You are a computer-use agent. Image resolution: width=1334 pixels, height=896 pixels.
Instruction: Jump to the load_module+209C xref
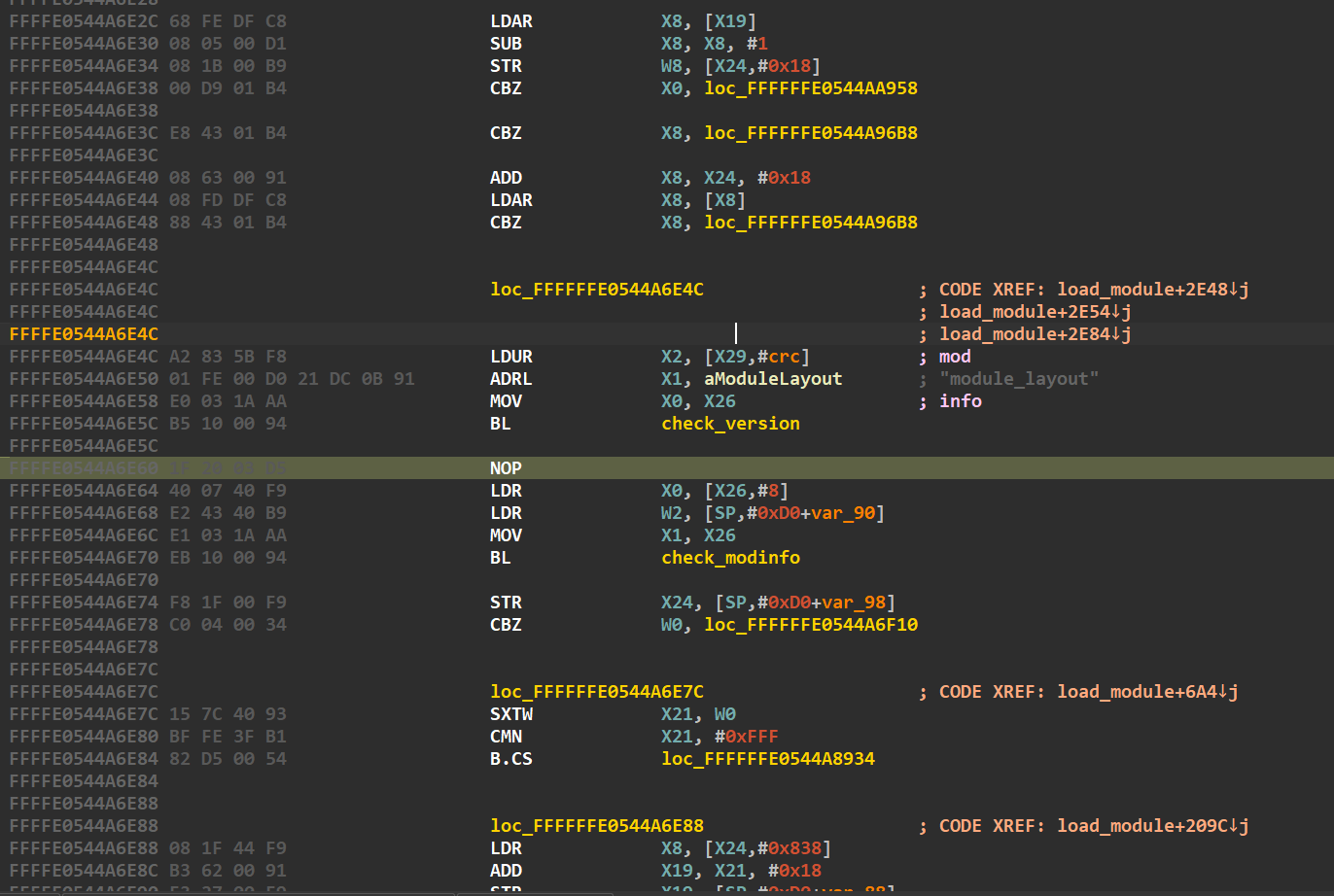(1152, 826)
